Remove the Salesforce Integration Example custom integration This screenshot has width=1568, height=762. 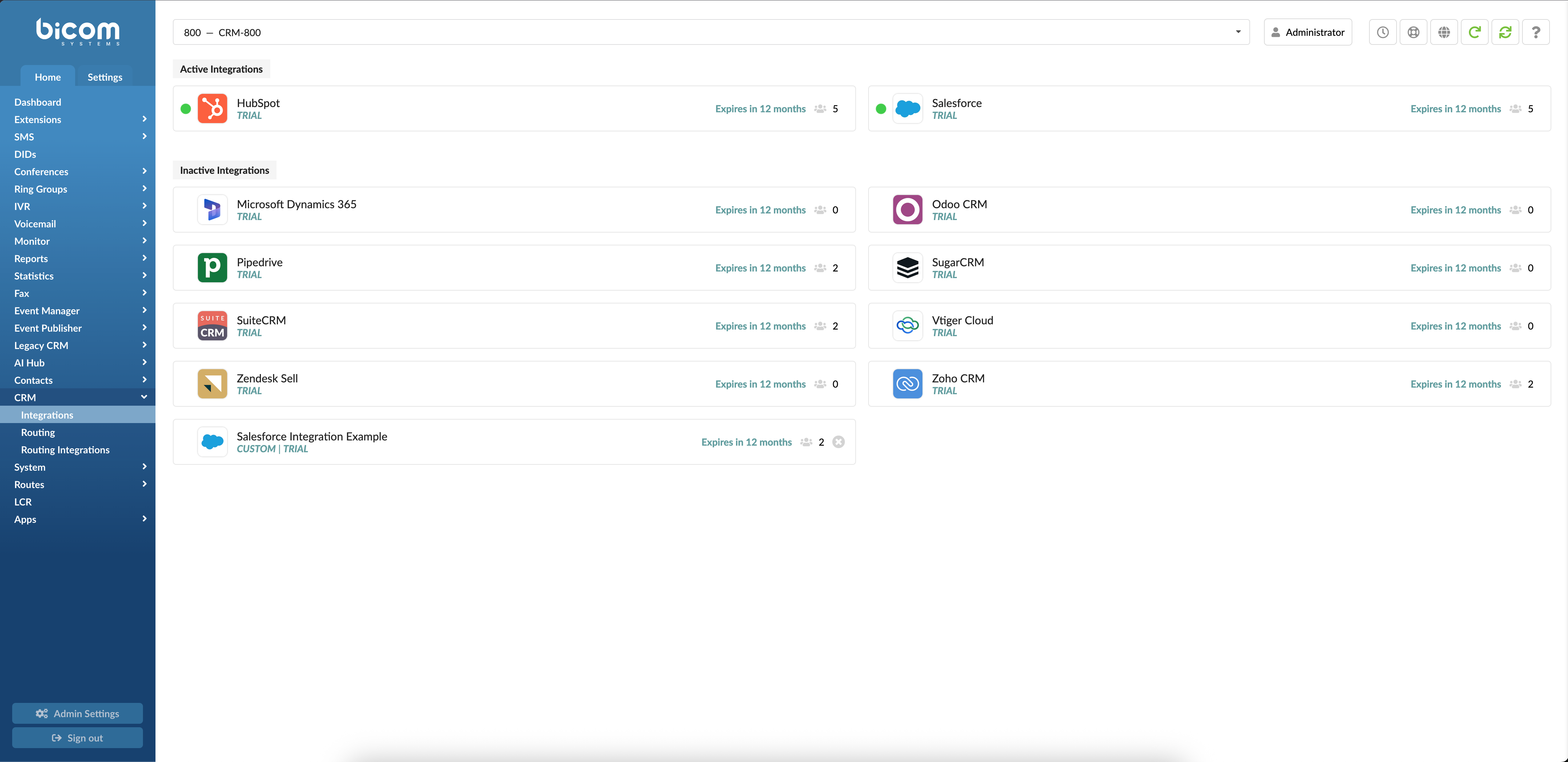(x=838, y=442)
